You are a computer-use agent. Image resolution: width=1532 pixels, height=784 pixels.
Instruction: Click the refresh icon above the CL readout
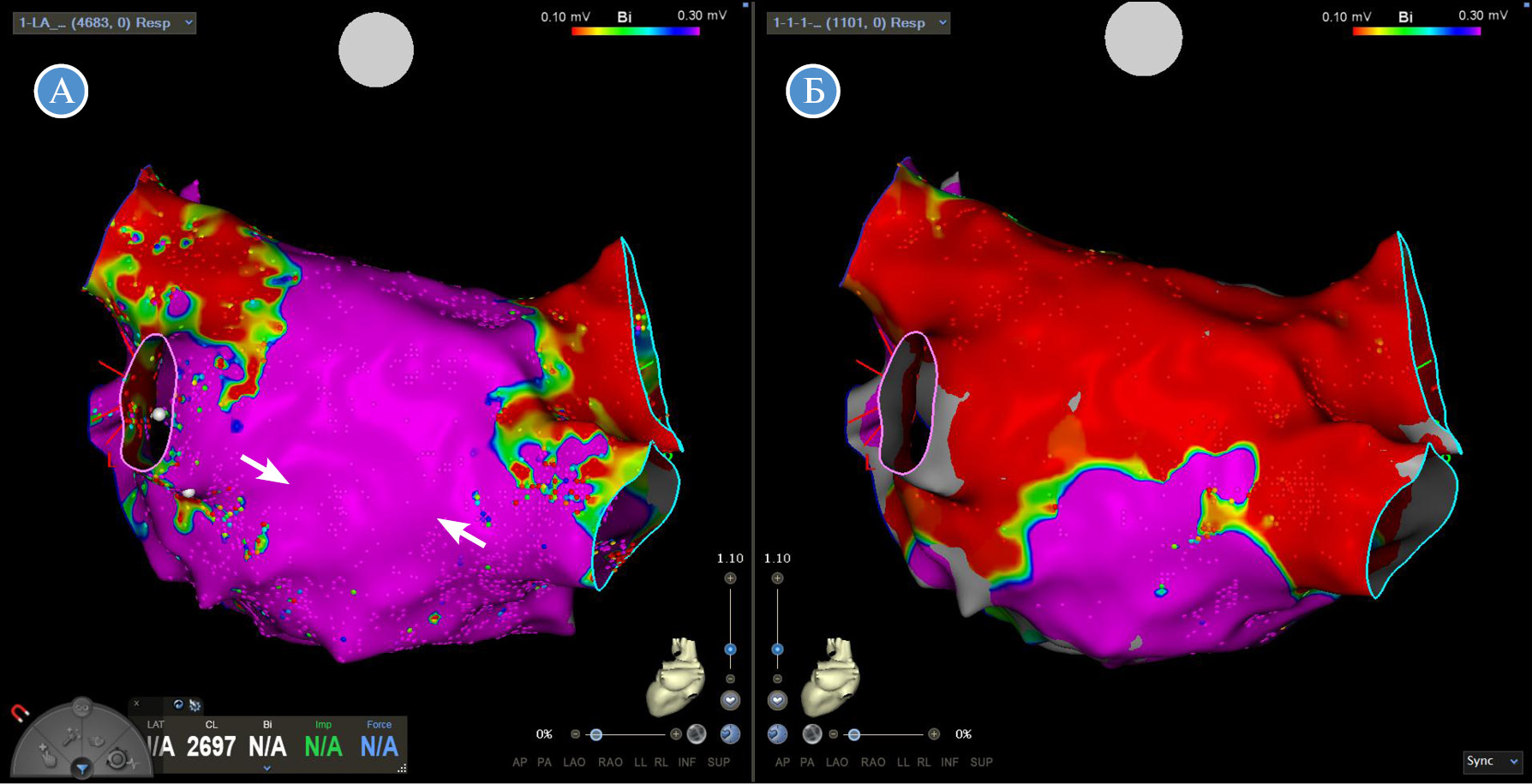point(178,704)
